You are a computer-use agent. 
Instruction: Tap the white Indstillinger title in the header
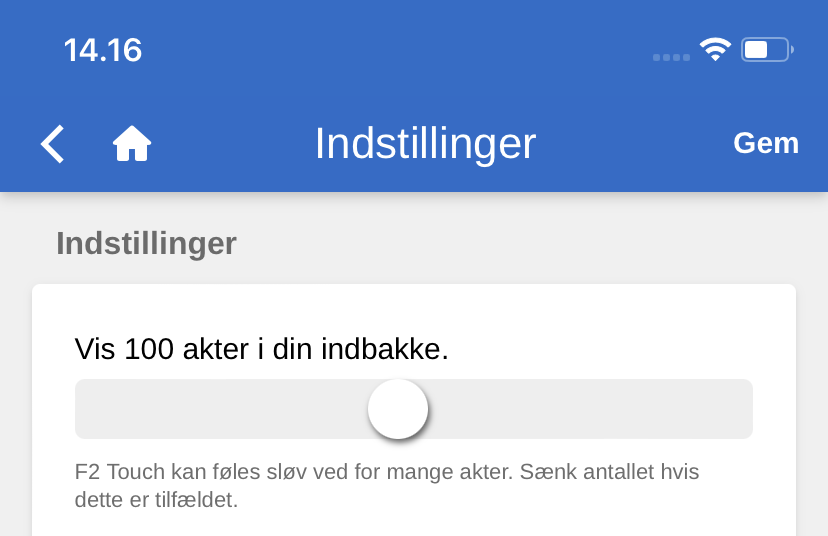point(425,144)
